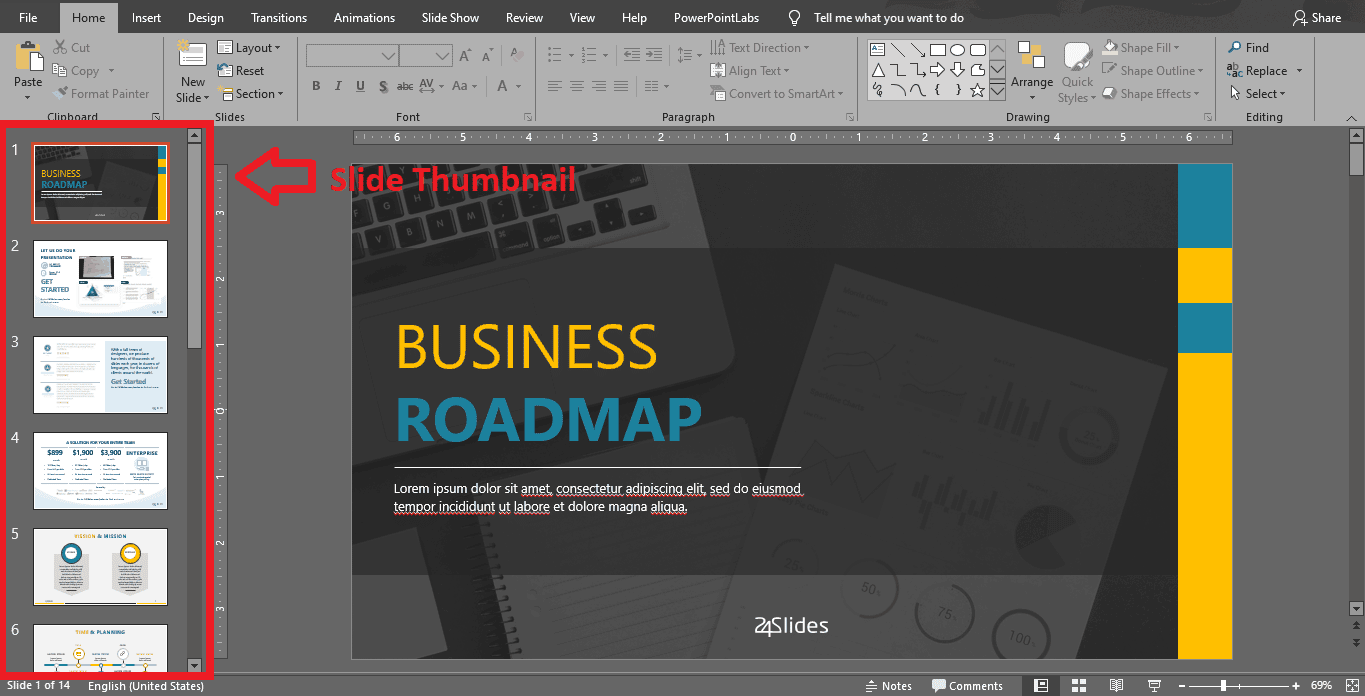Switch to the Animations tab
This screenshot has width=1365, height=696.
point(364,17)
